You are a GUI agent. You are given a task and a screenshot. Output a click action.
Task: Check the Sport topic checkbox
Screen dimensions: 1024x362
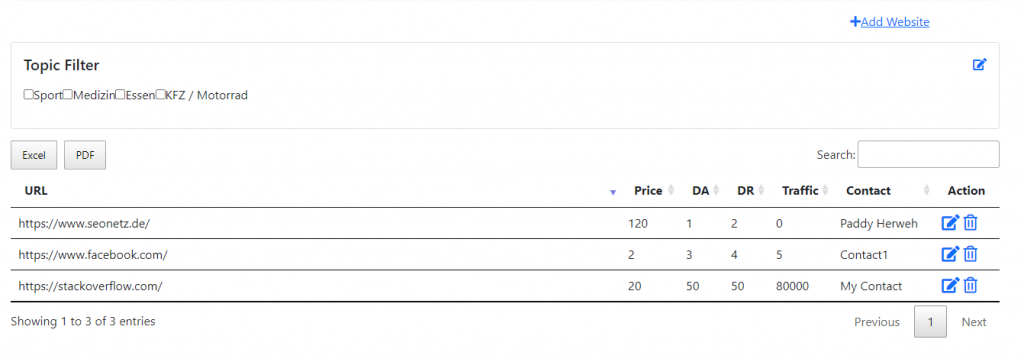coord(28,95)
